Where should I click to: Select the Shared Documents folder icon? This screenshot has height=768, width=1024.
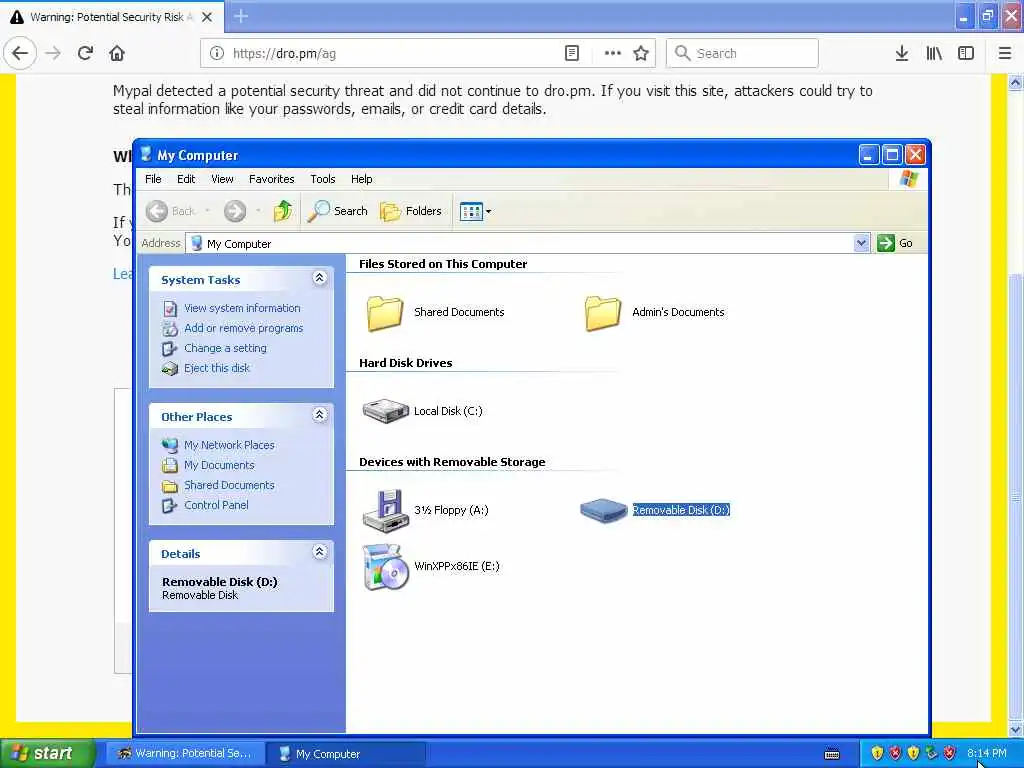pyautogui.click(x=385, y=313)
